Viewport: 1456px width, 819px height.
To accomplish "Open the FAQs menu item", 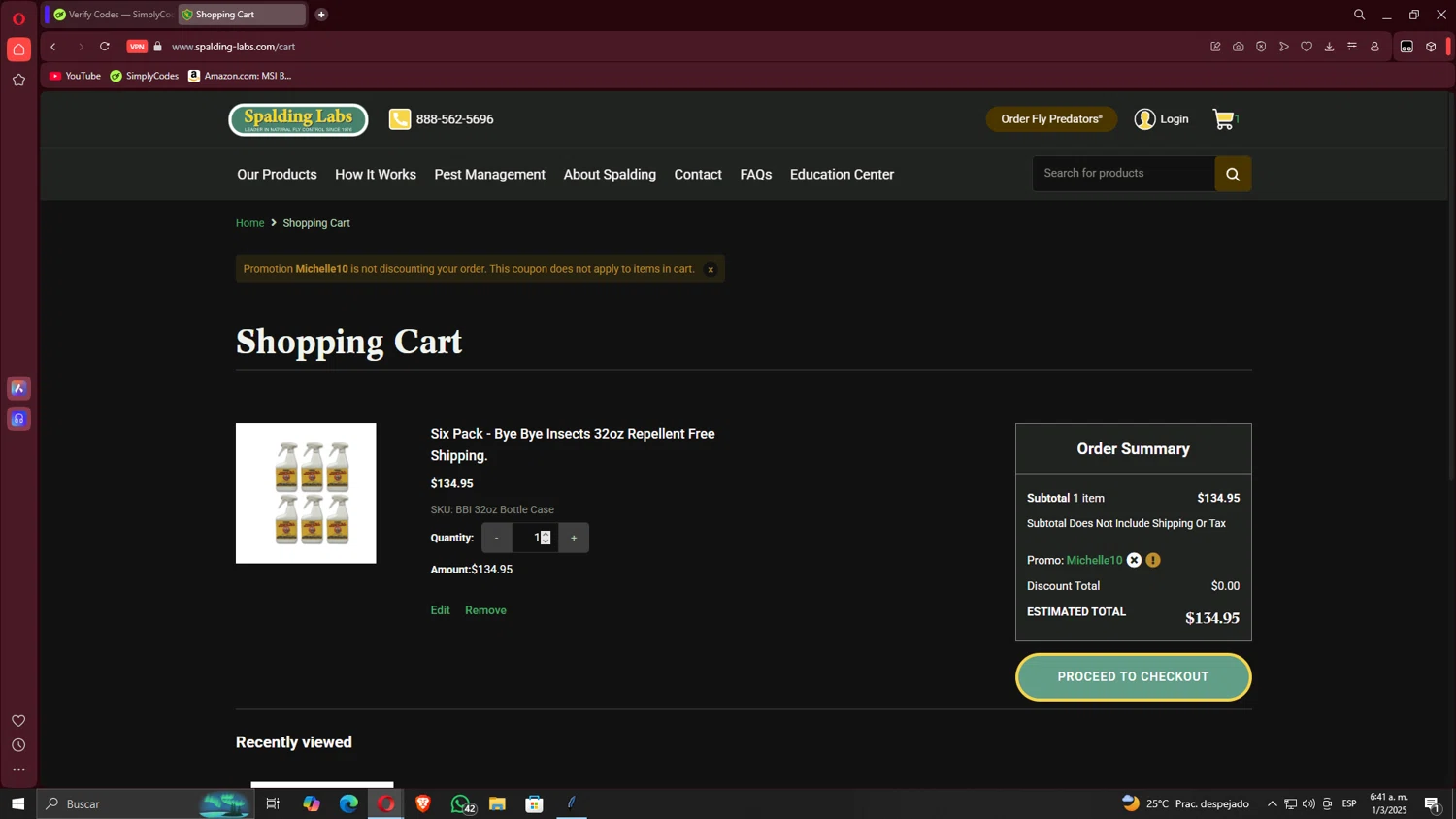I will tap(756, 175).
